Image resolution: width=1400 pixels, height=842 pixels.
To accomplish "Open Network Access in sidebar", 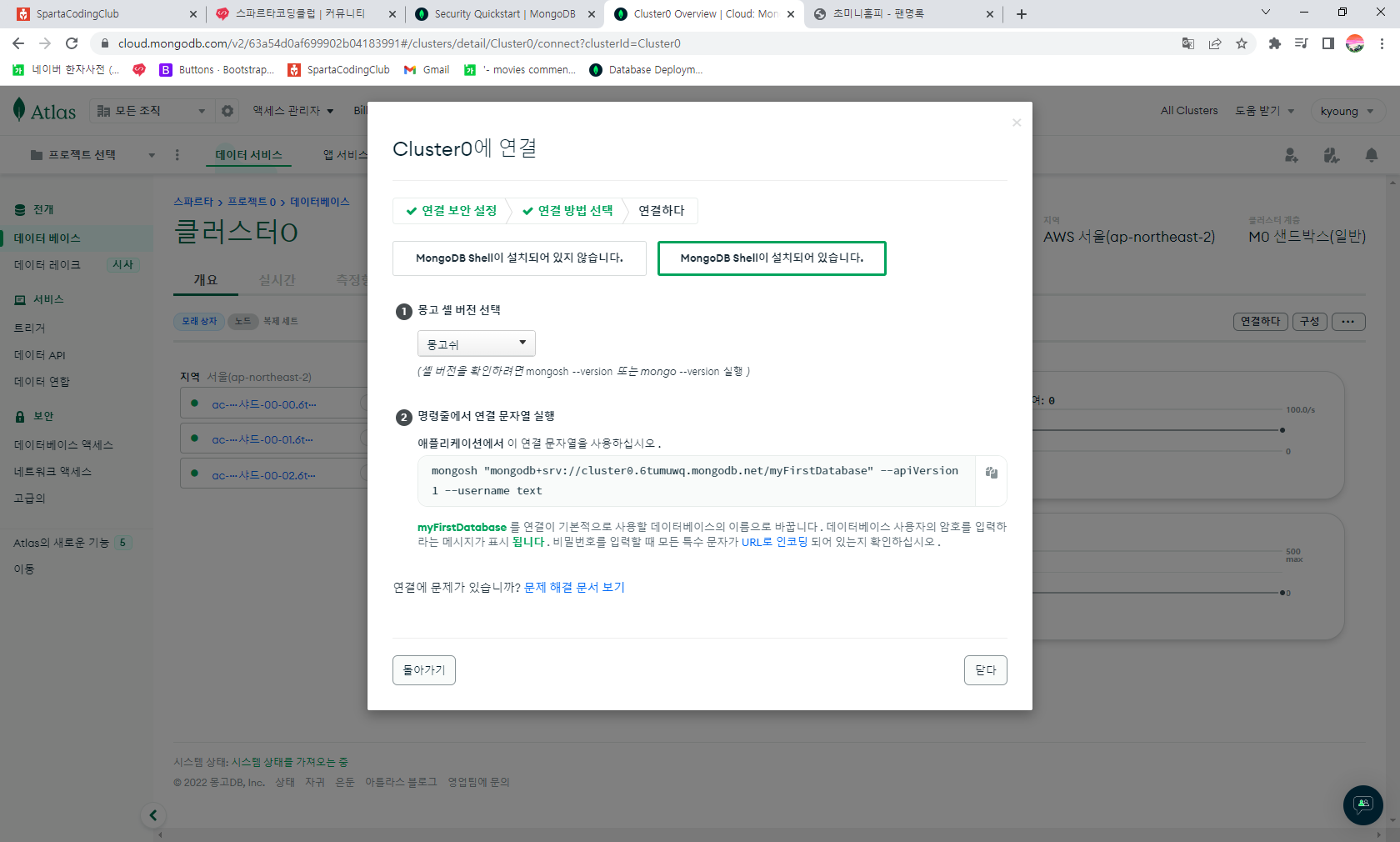I will coord(52,472).
